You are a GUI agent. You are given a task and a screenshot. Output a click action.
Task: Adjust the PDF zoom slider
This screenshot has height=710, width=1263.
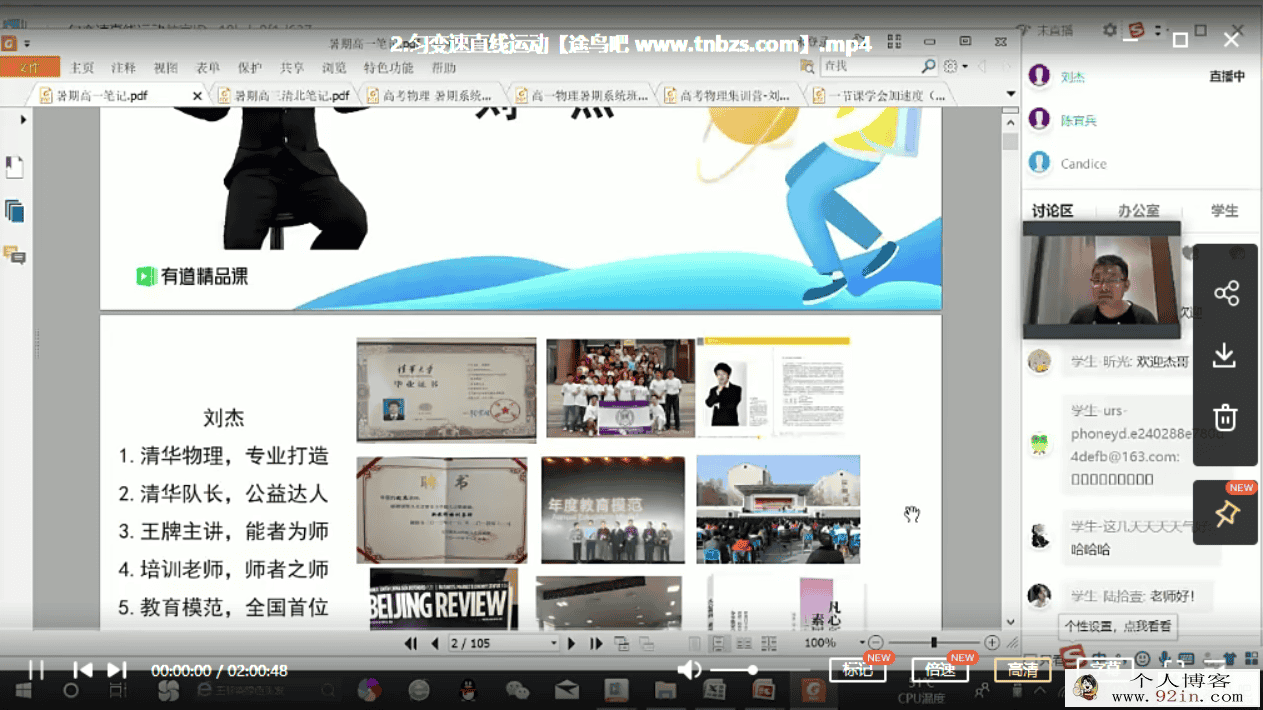point(934,643)
